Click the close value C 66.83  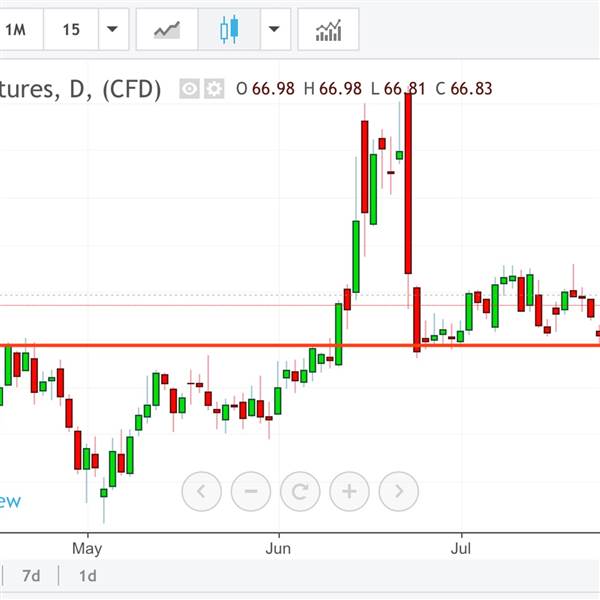464,89
